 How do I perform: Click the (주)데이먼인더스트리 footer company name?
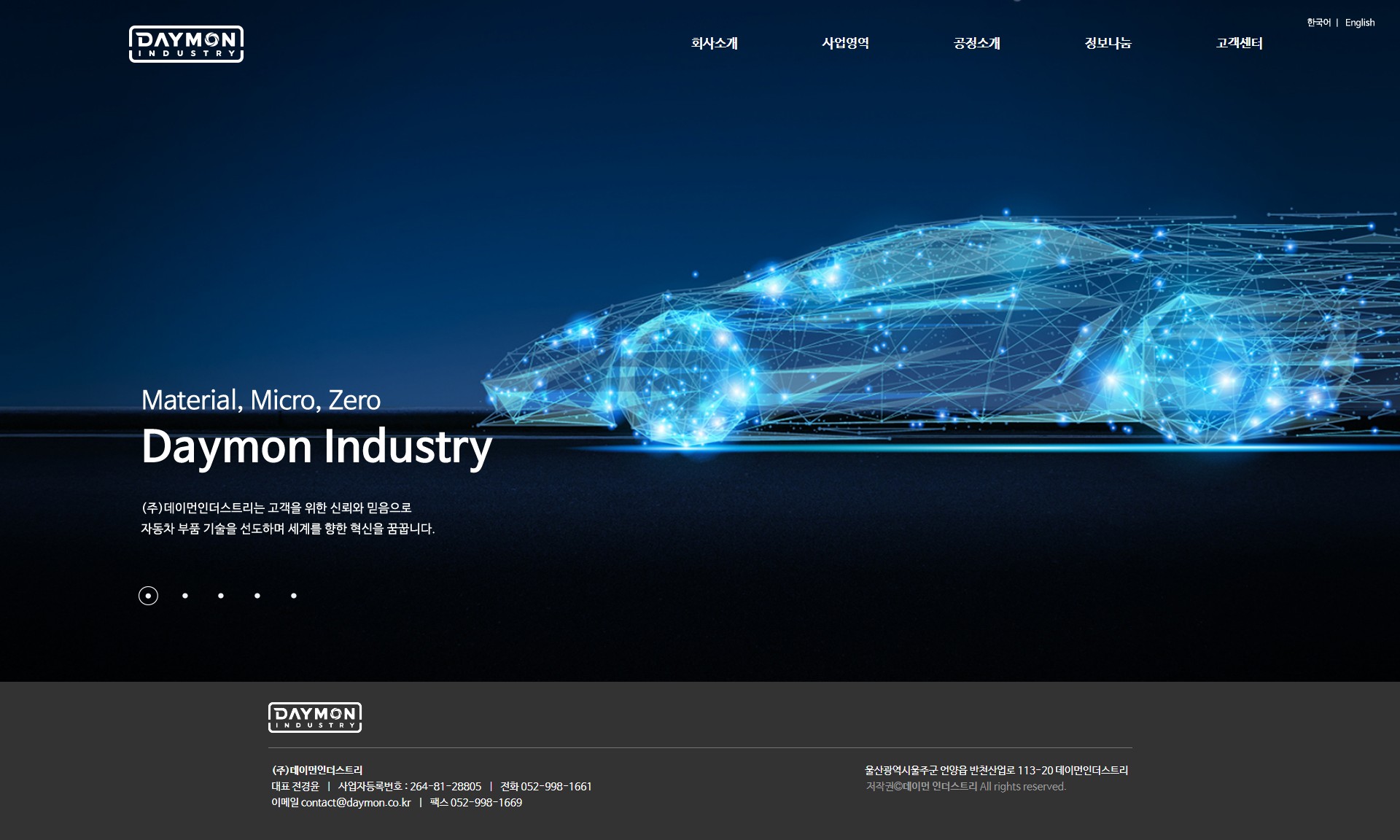point(317,770)
